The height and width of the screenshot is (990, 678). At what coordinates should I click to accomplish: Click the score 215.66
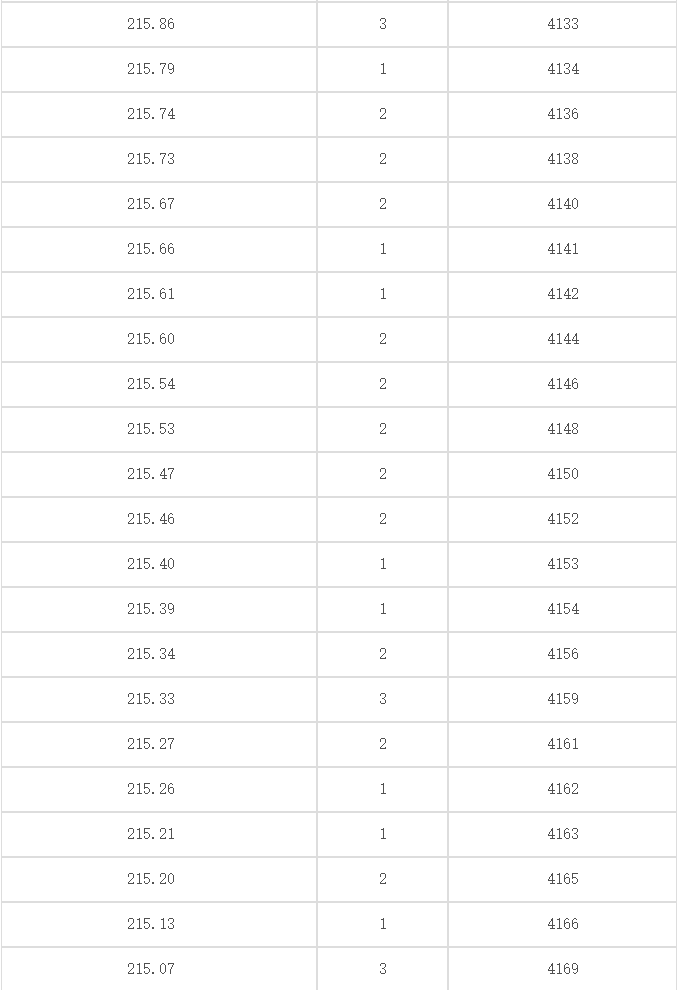tap(151, 249)
